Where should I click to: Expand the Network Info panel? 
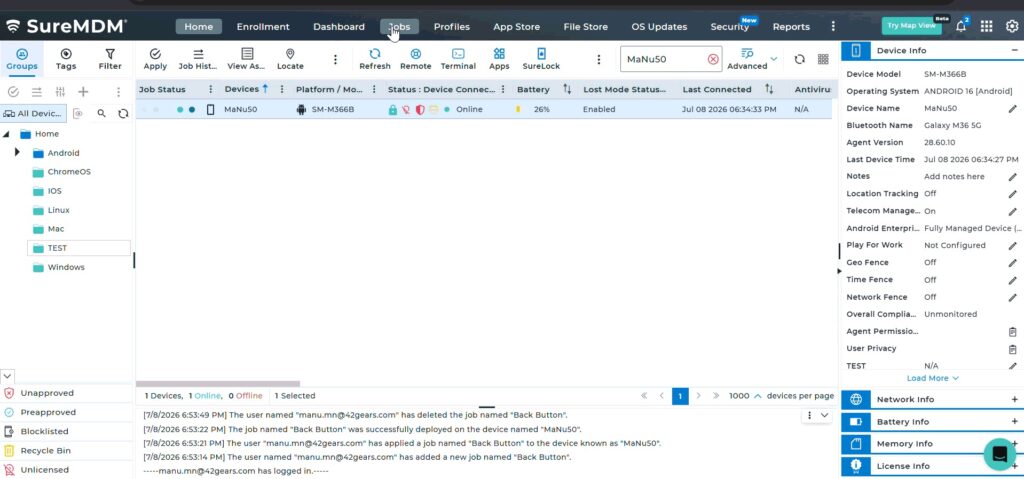(x=1014, y=399)
